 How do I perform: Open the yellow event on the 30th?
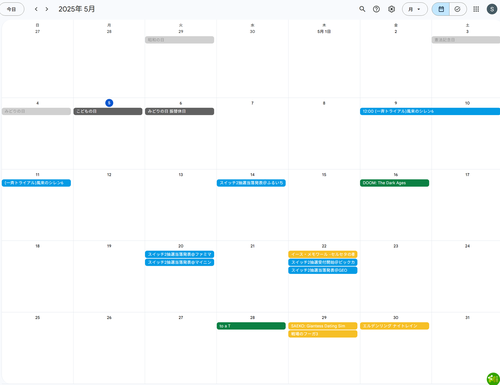click(x=394, y=326)
